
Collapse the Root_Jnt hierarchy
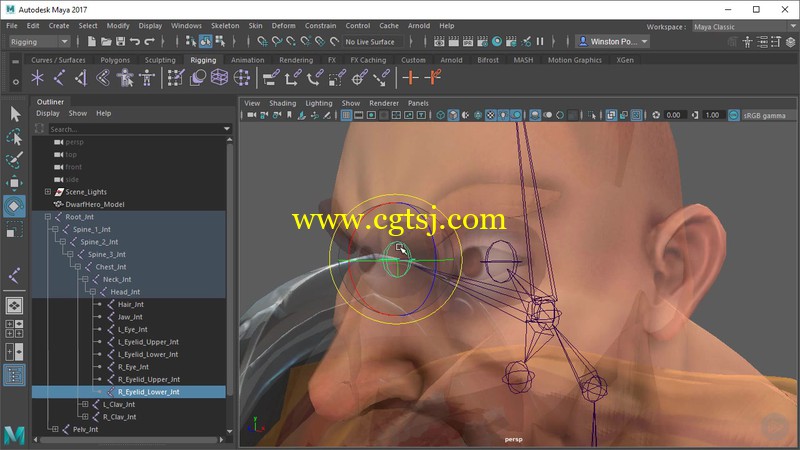coord(47,217)
